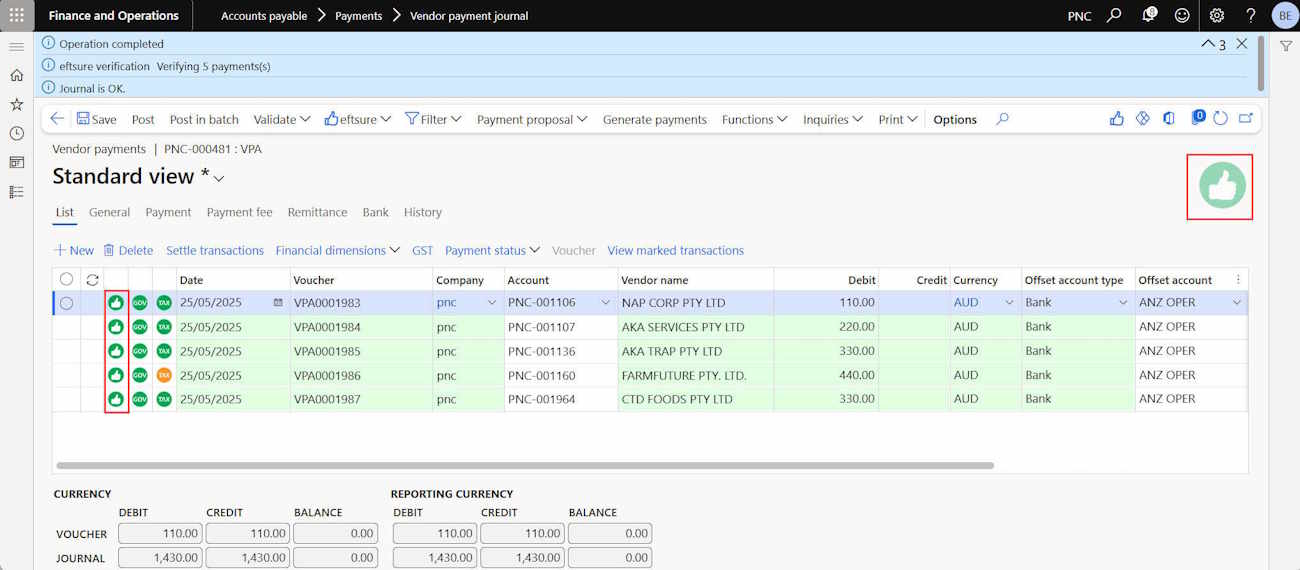Image resolution: width=1300 pixels, height=570 pixels.
Task: Switch to the General tab
Action: (109, 212)
